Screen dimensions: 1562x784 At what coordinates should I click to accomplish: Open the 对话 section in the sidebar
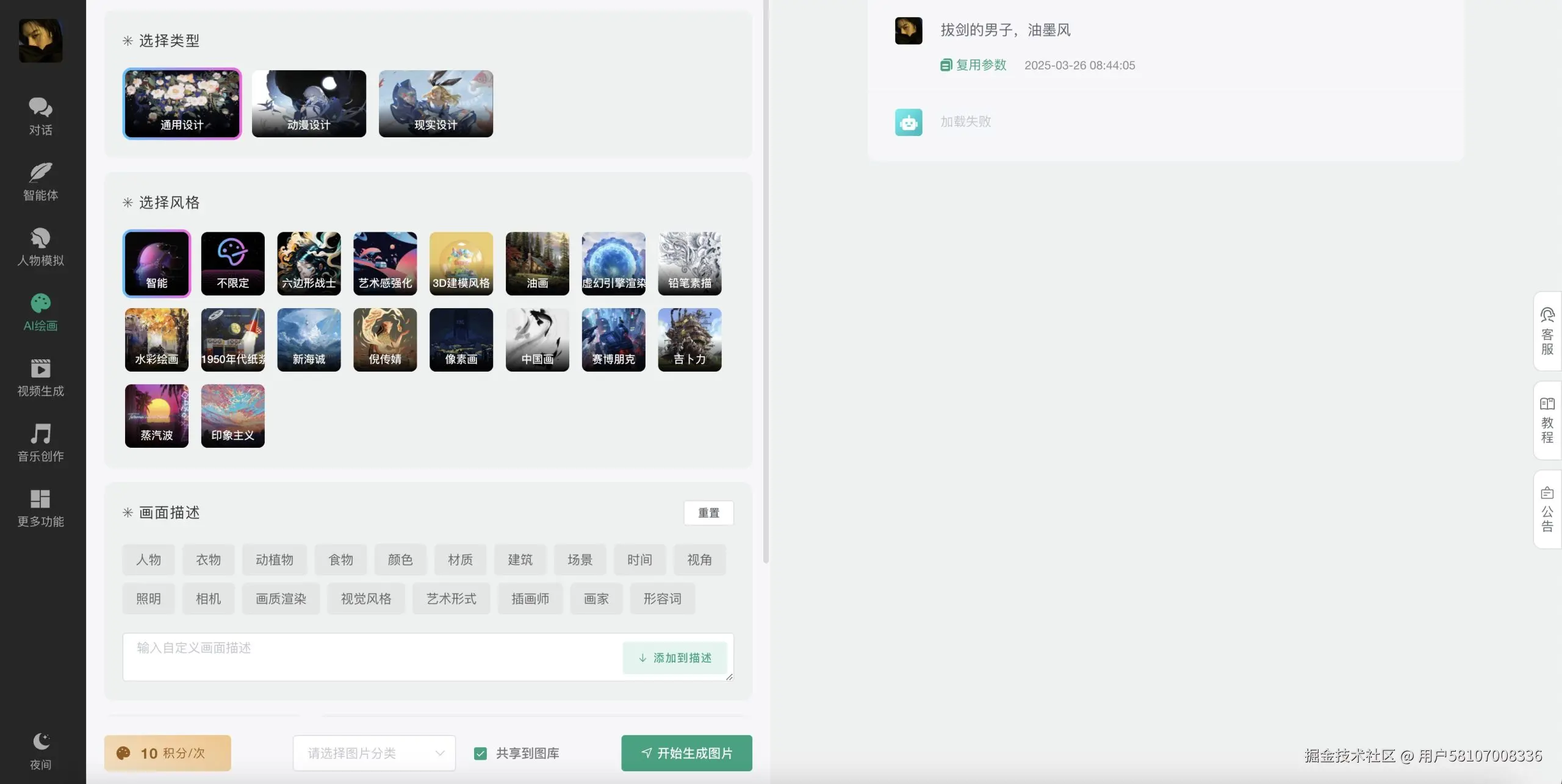point(40,116)
